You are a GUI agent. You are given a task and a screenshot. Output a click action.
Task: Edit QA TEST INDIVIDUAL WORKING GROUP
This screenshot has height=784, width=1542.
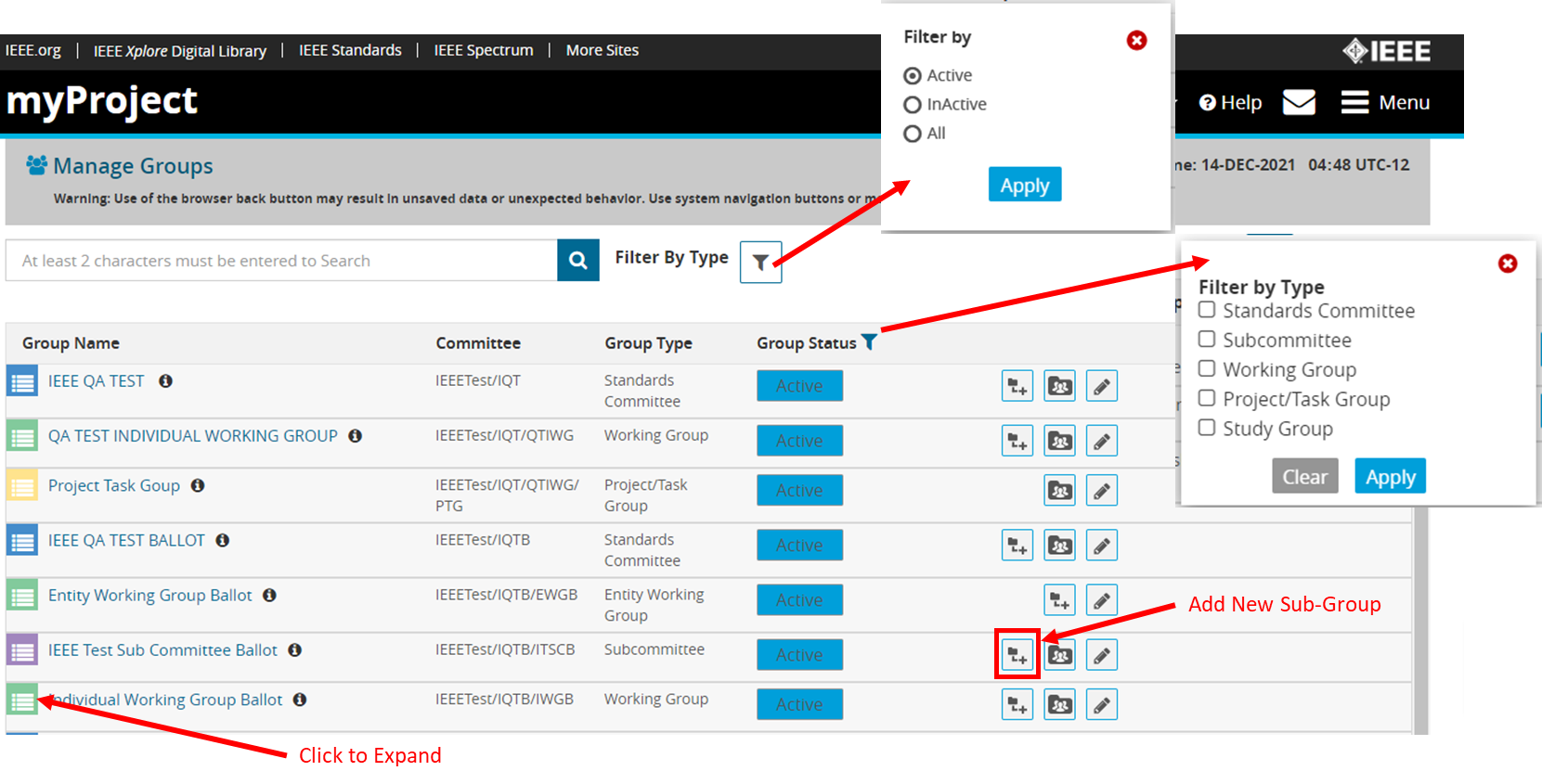[x=1101, y=441]
